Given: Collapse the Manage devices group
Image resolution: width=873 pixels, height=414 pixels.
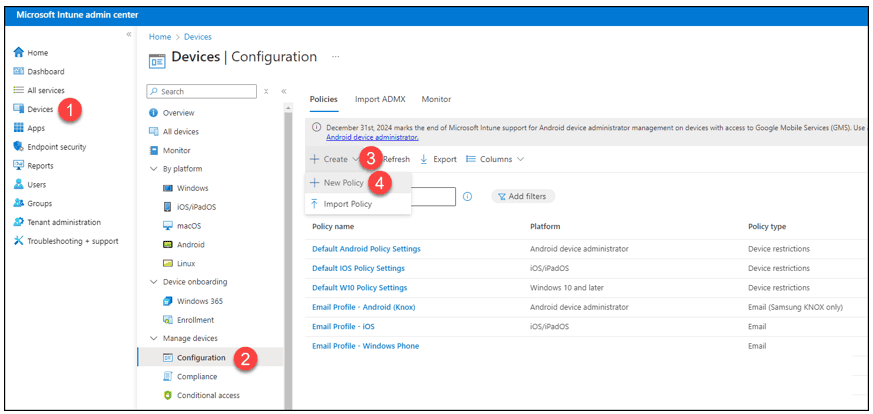Looking at the screenshot, I should point(154,338).
